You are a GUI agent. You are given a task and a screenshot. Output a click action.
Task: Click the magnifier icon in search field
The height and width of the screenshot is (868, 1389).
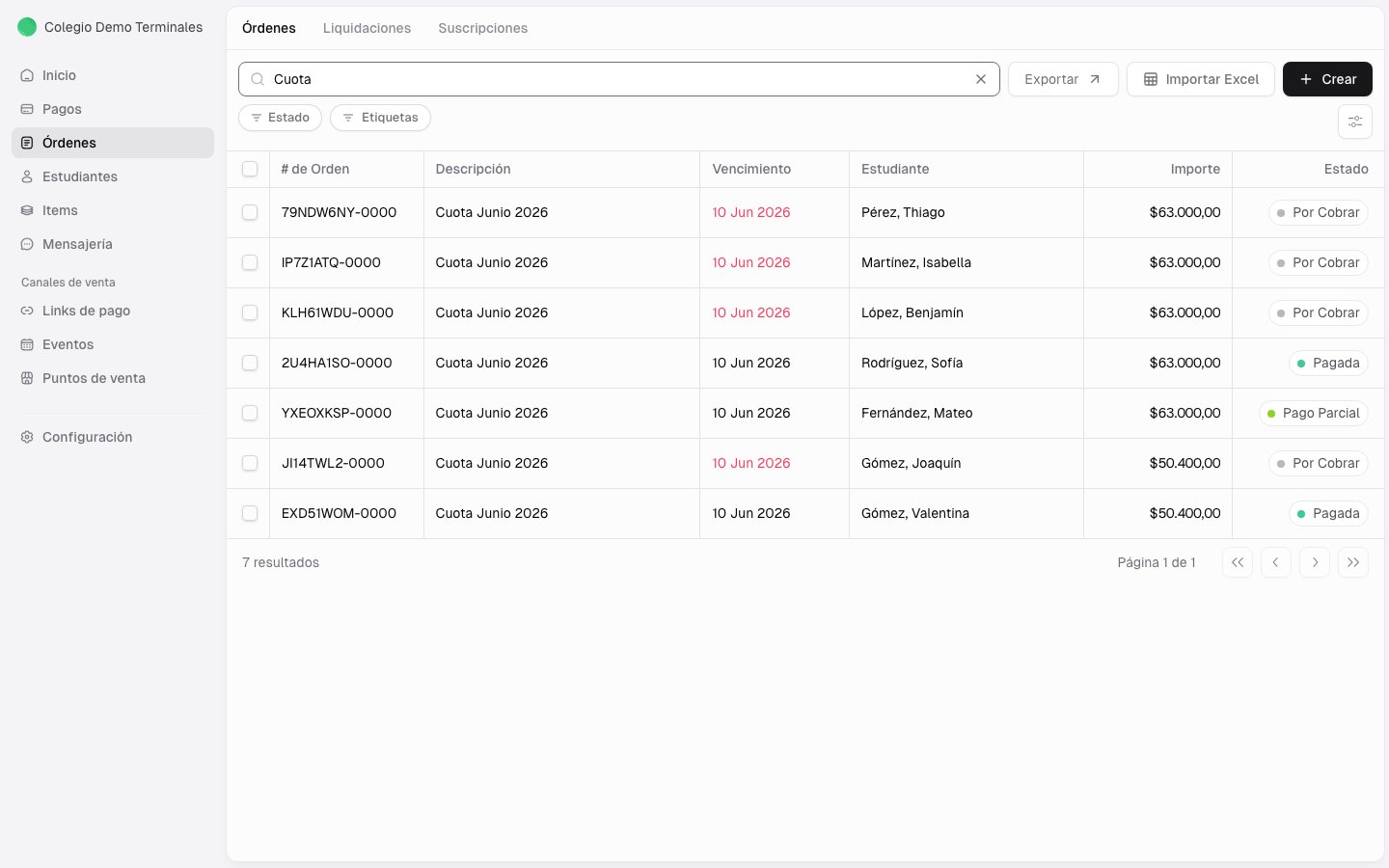click(x=258, y=79)
